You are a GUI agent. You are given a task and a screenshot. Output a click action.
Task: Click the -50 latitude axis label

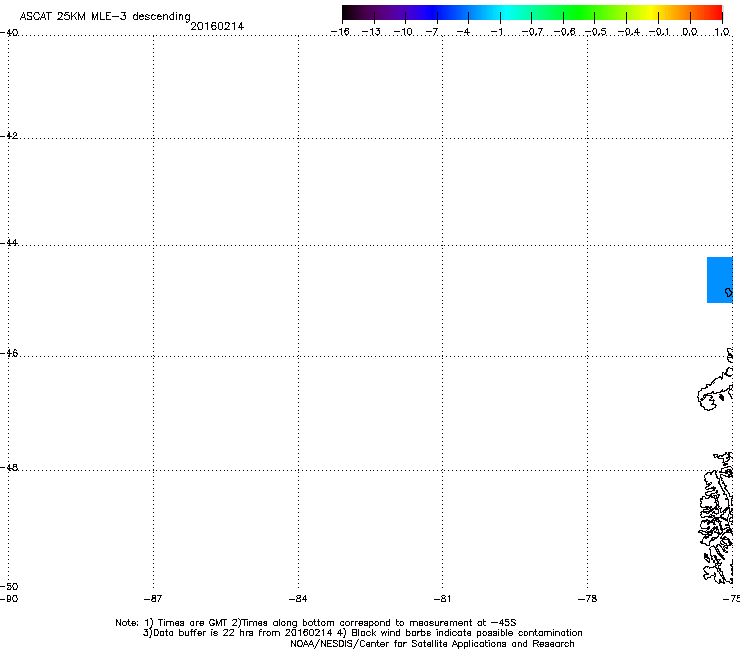pyautogui.click(x=9, y=587)
